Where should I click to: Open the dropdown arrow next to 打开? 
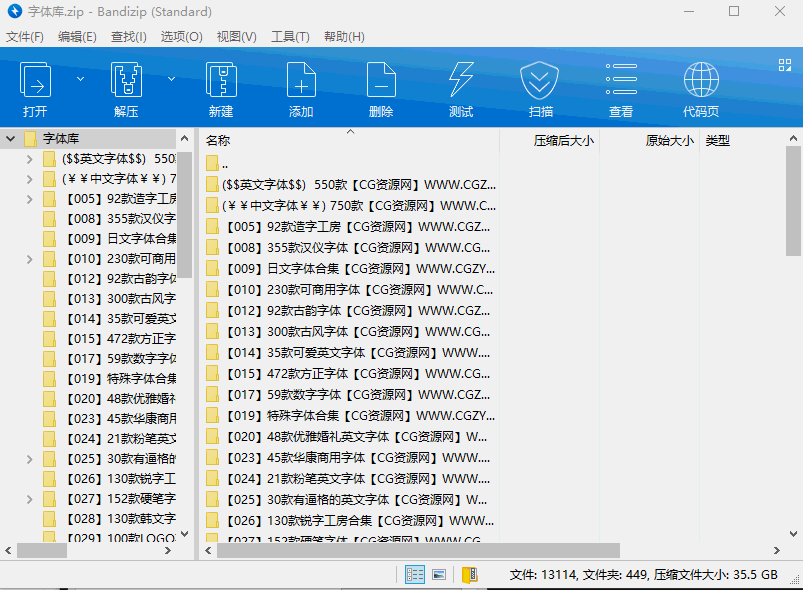(x=80, y=79)
